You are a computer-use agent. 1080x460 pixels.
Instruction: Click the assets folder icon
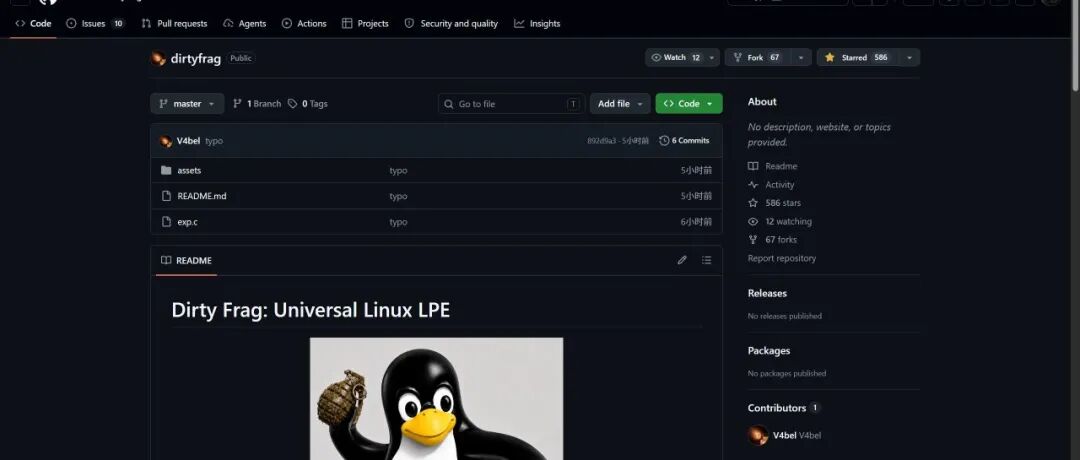coord(166,170)
